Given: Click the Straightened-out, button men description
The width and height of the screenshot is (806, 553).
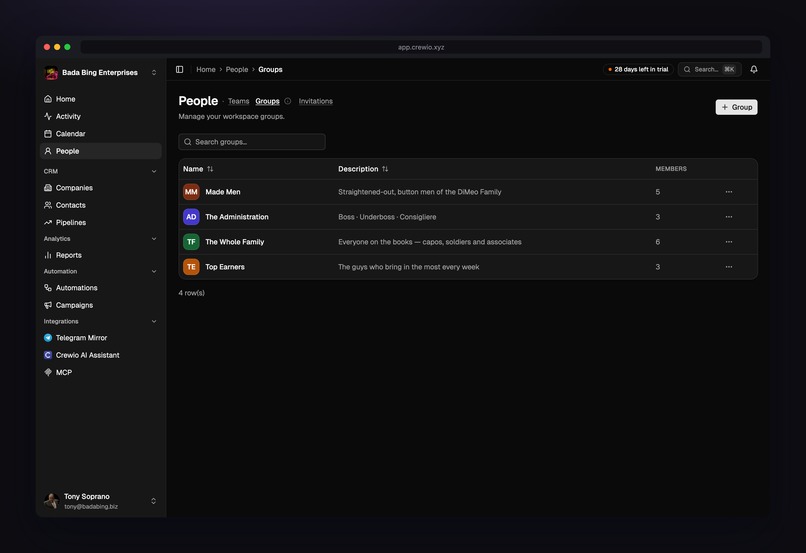Looking at the screenshot, I should [419, 192].
